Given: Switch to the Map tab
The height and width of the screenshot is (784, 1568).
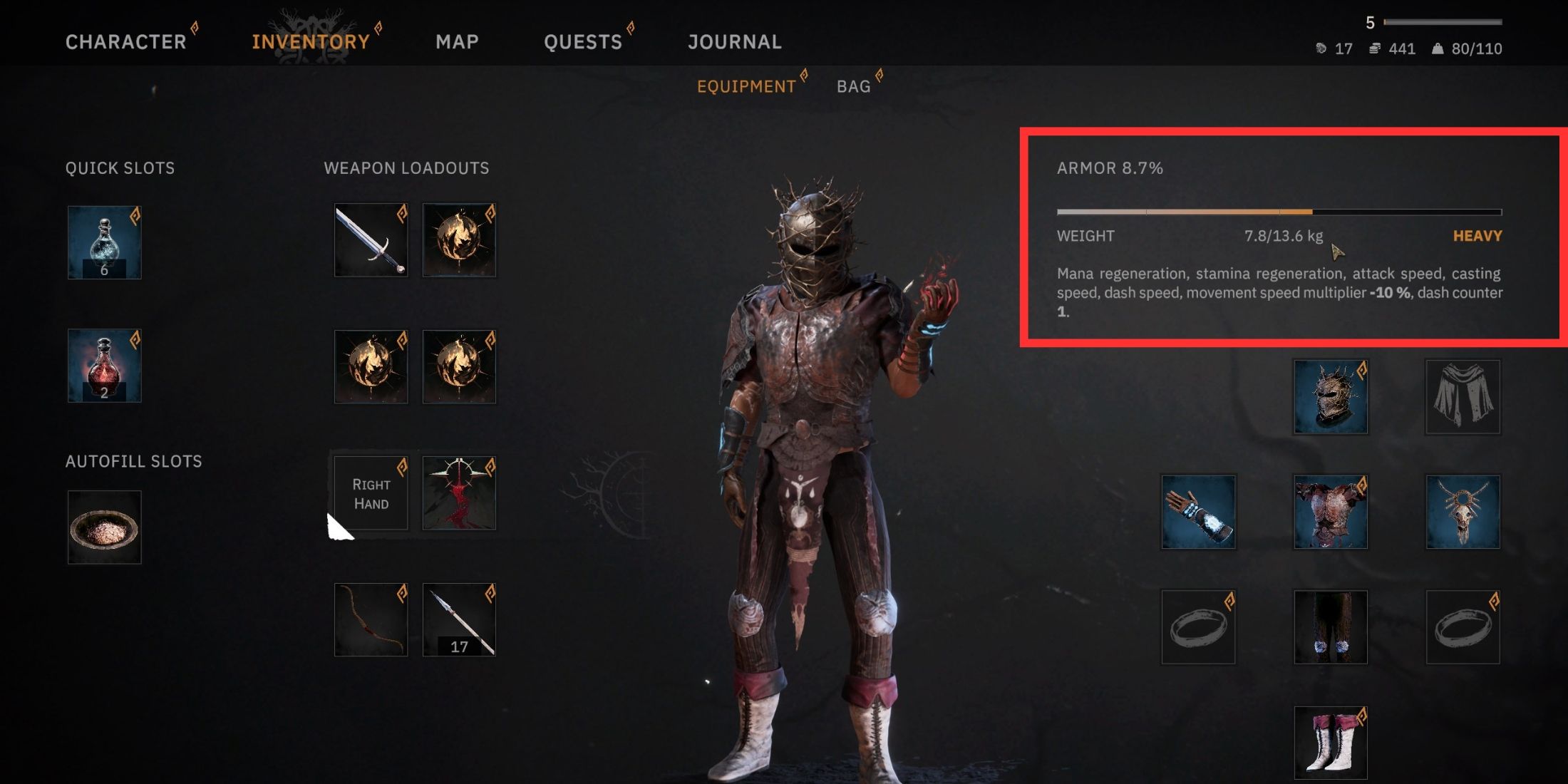Looking at the screenshot, I should (457, 42).
